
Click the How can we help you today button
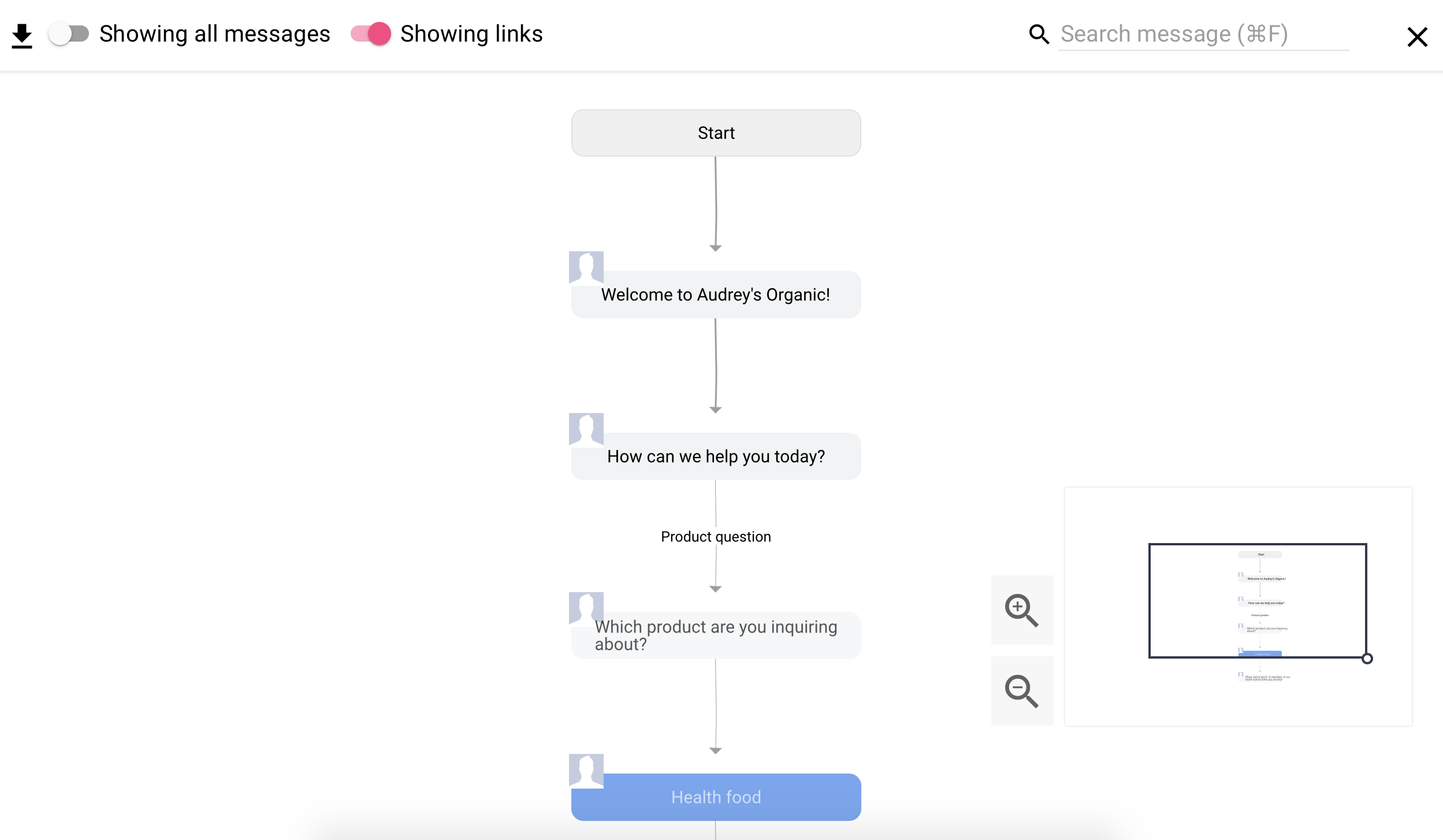coord(716,456)
